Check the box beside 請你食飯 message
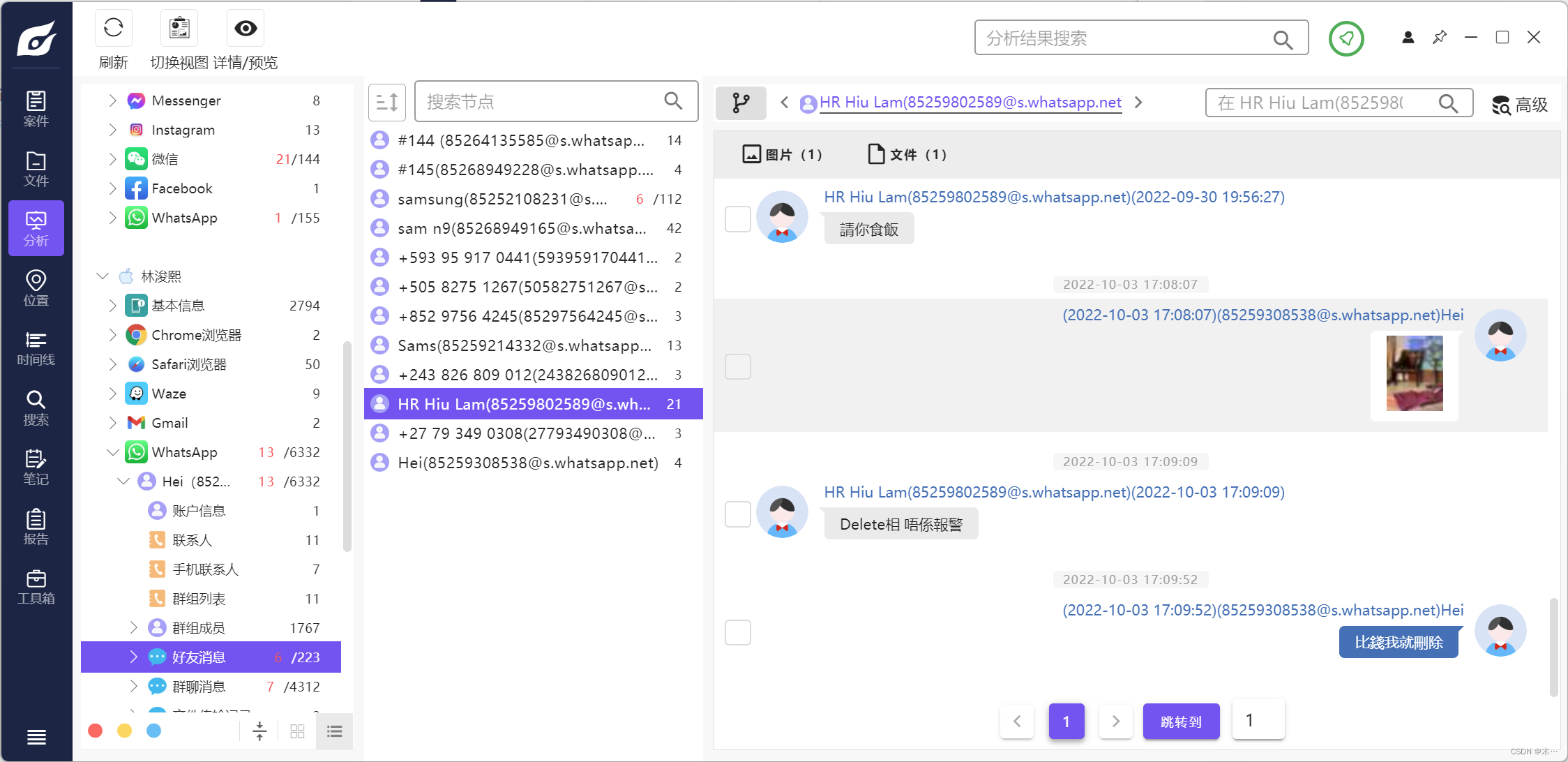The image size is (1568, 762). [x=737, y=219]
